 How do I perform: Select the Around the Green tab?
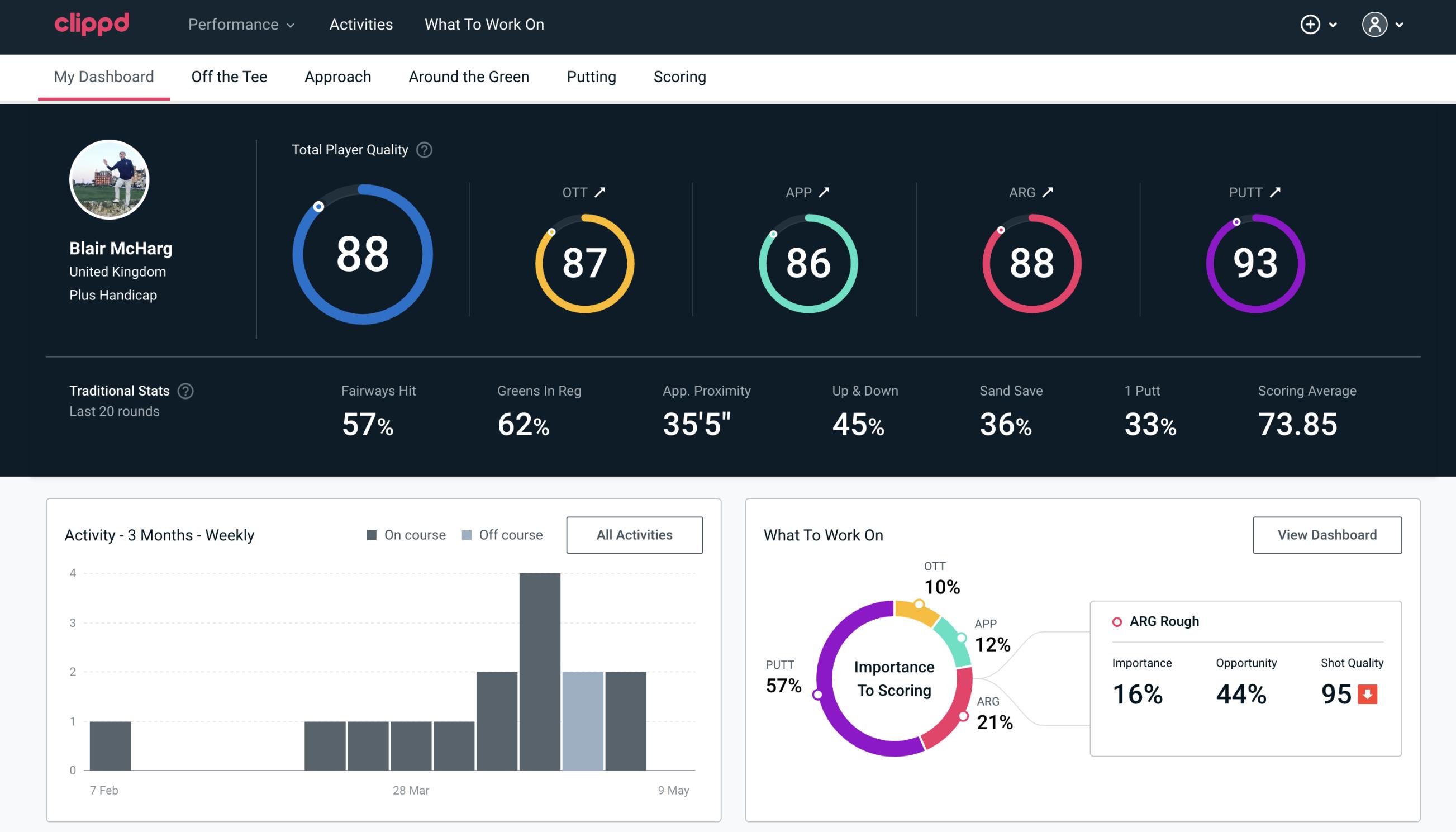point(468,76)
